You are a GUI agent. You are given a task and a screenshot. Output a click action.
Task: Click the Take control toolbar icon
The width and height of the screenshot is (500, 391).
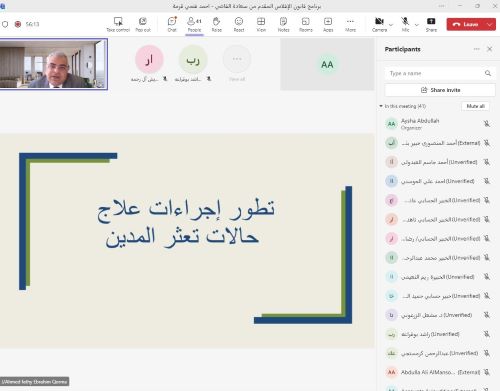click(x=118, y=24)
